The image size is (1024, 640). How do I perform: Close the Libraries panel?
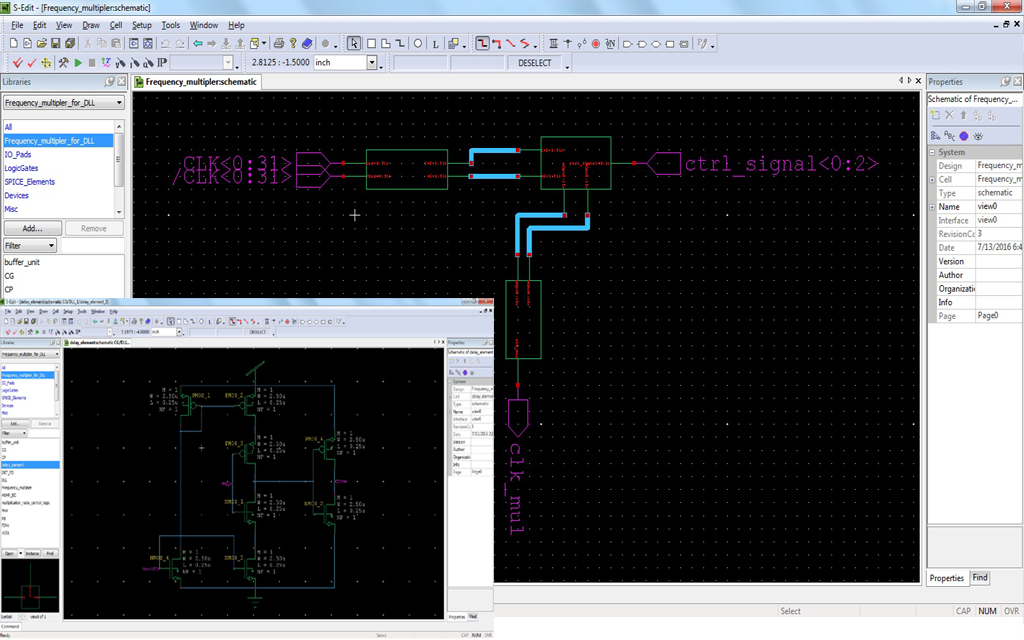121,82
